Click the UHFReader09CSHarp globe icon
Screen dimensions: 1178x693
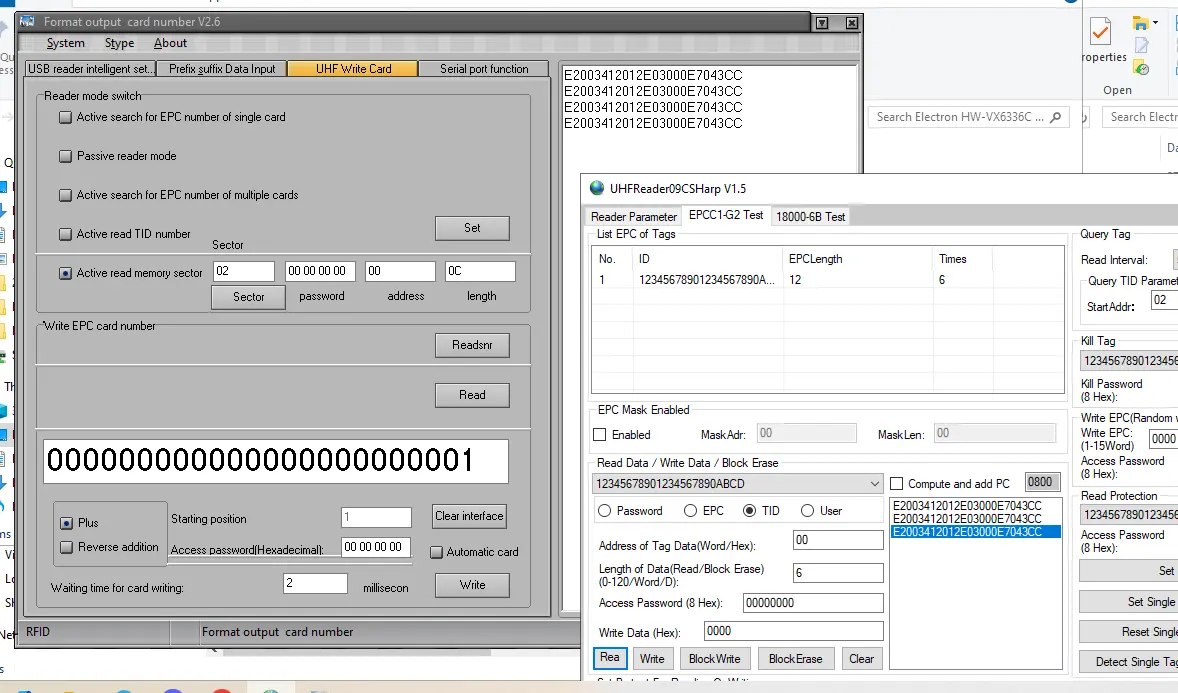pyautogui.click(x=597, y=188)
